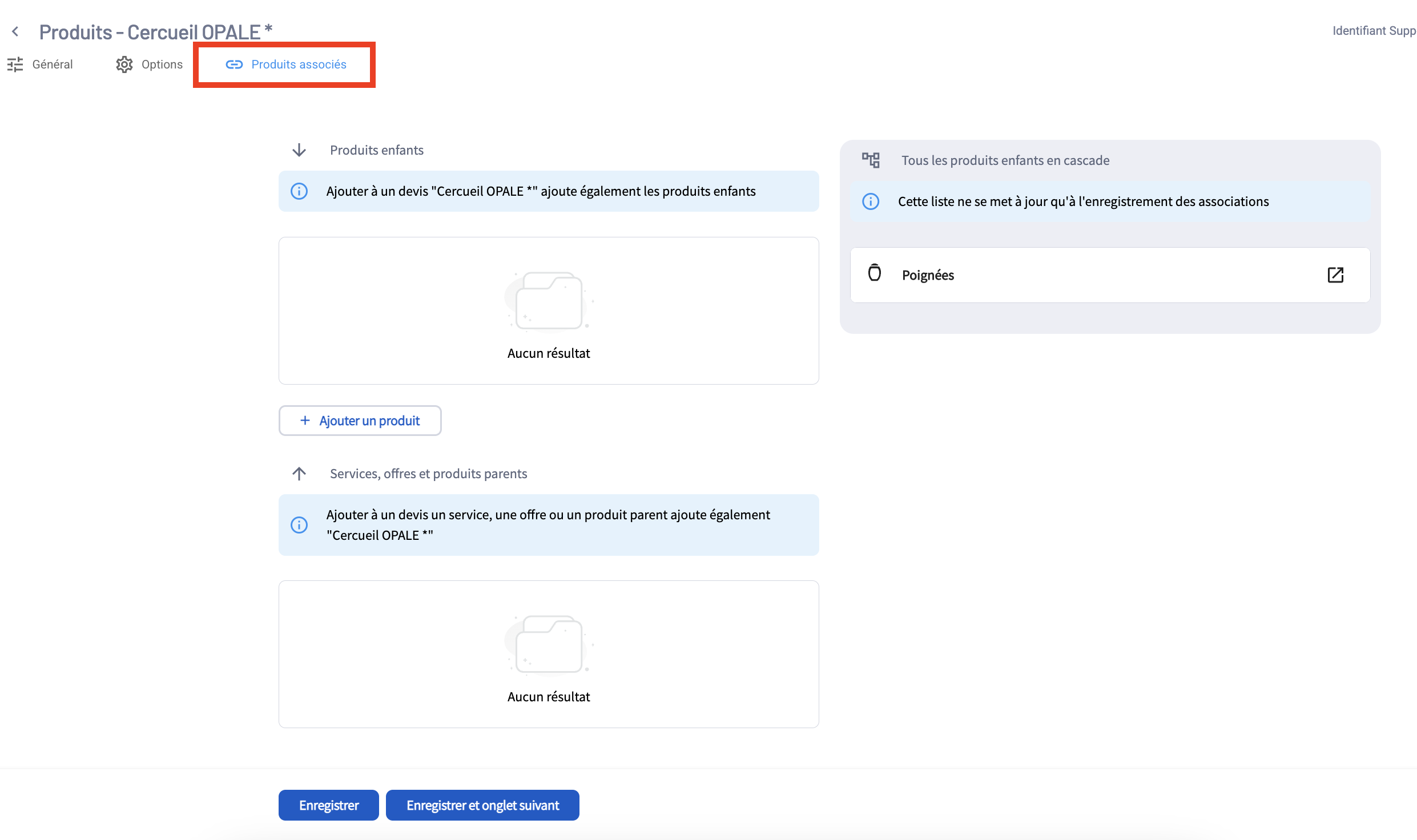This screenshot has height=840, width=1417.
Task: Click Enregistrer et onglet suivant
Action: (482, 805)
